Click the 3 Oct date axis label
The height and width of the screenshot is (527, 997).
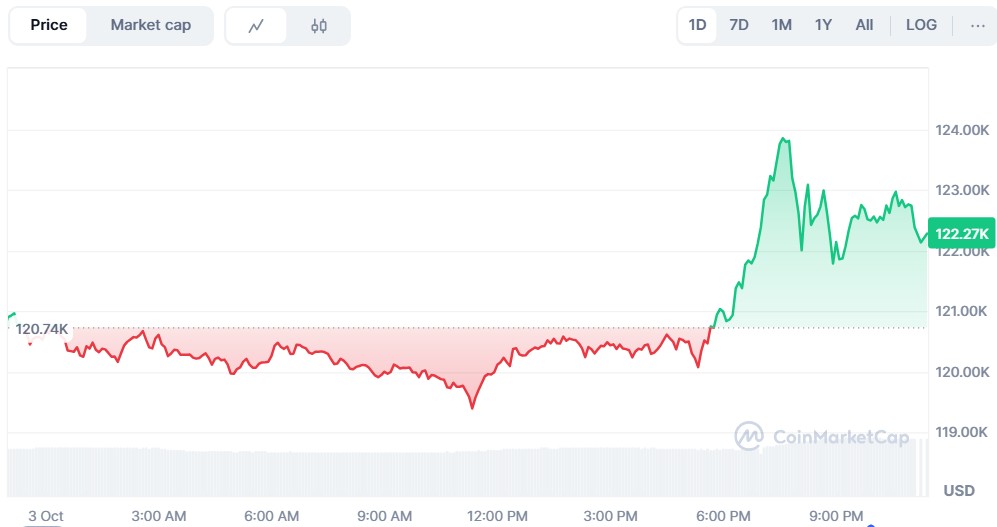pyautogui.click(x=46, y=516)
